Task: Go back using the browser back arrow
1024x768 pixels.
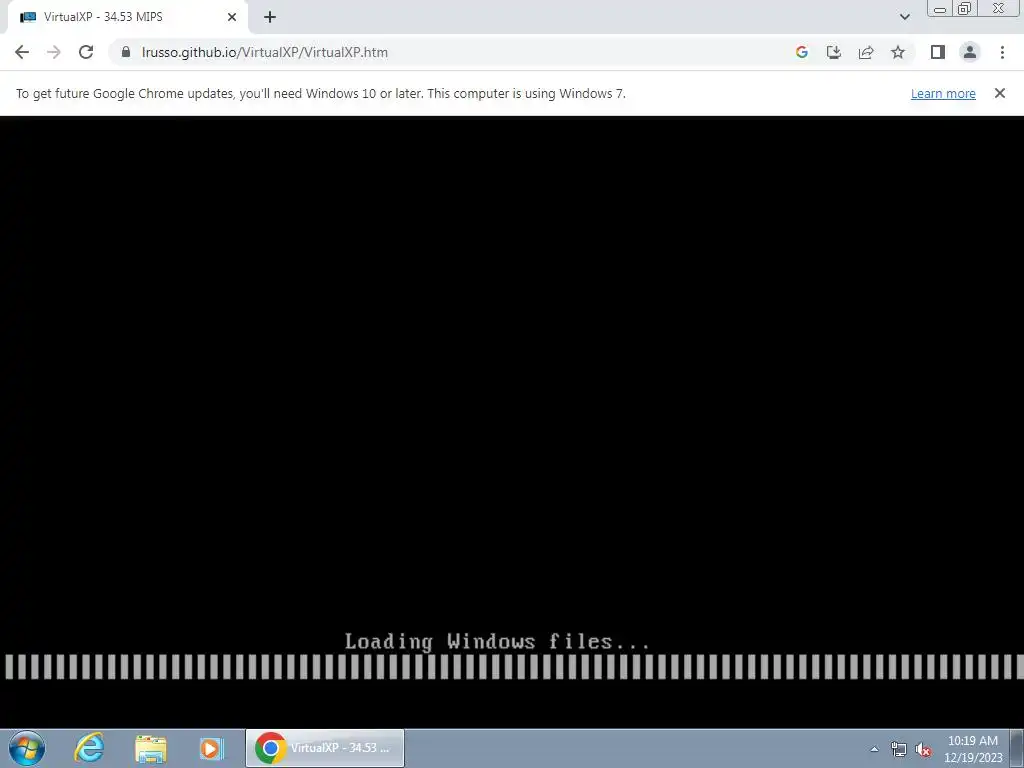Action: coord(22,52)
